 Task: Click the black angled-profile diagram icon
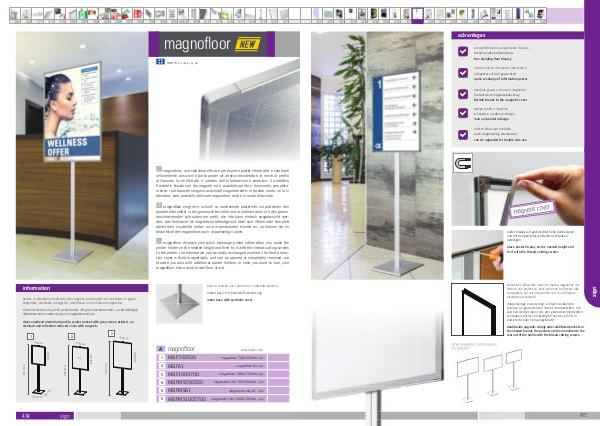pos(477,310)
